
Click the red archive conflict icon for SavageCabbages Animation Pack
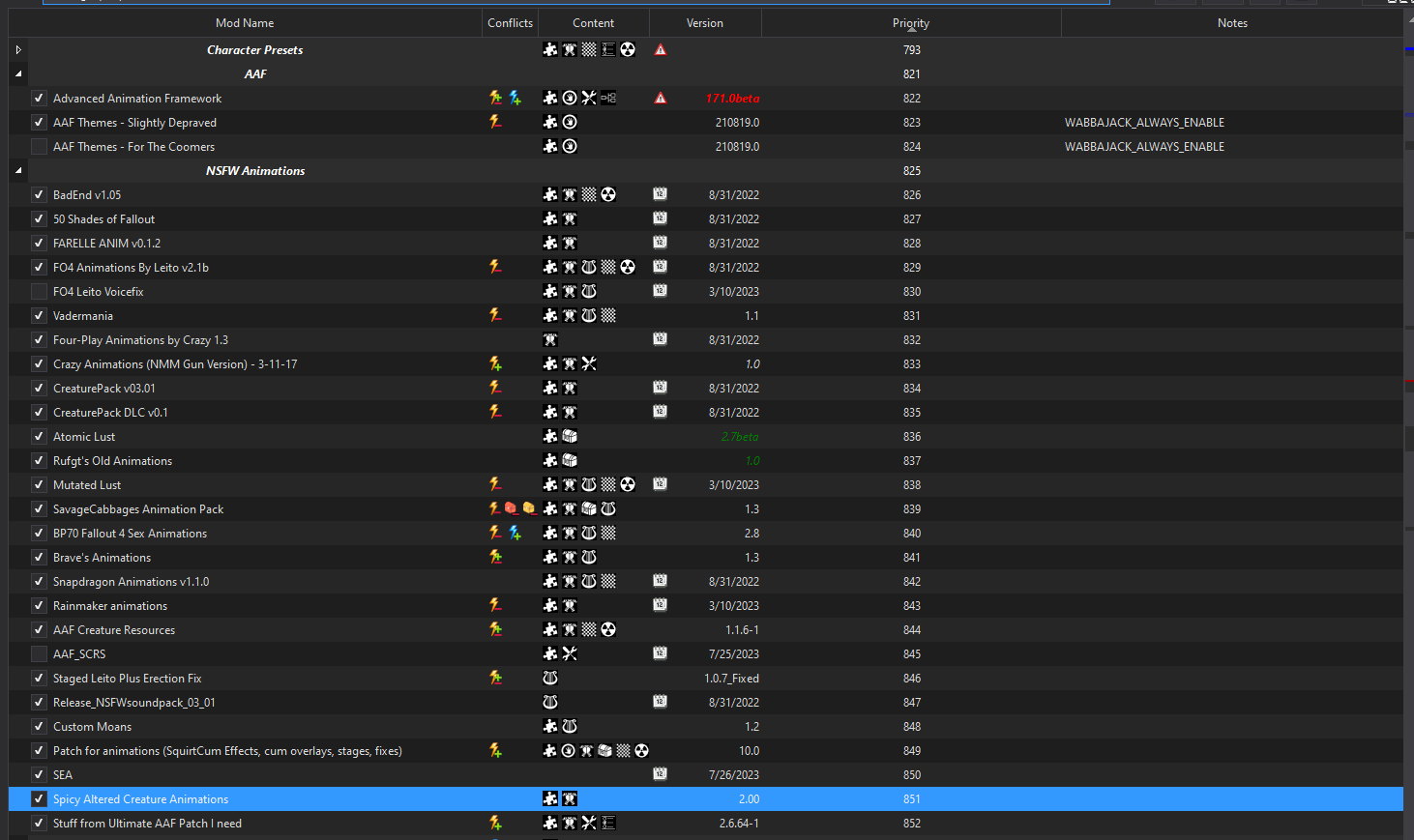click(511, 508)
